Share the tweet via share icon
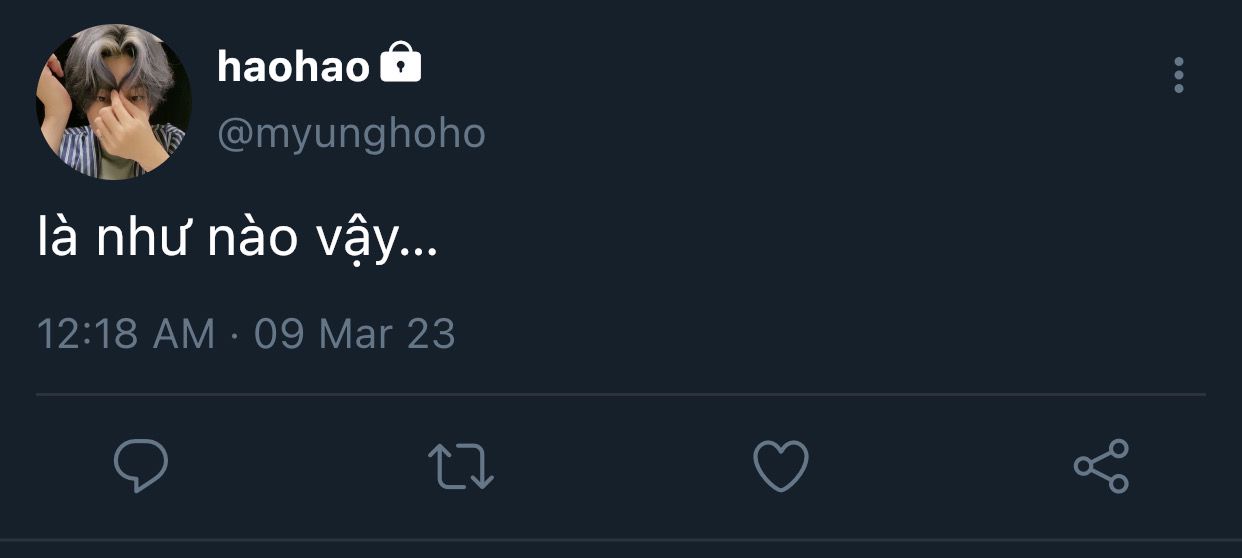The height and width of the screenshot is (558, 1242). [x=1101, y=466]
